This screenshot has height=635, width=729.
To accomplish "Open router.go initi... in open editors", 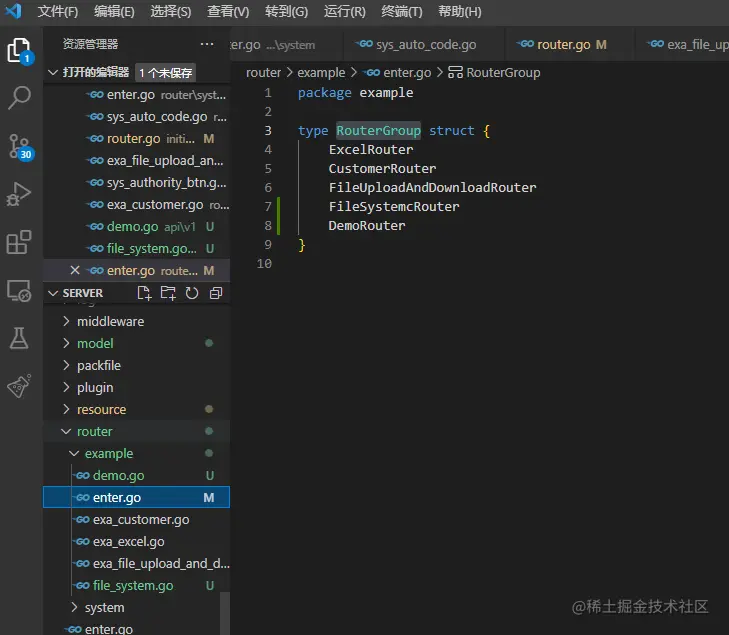I will (x=137, y=139).
